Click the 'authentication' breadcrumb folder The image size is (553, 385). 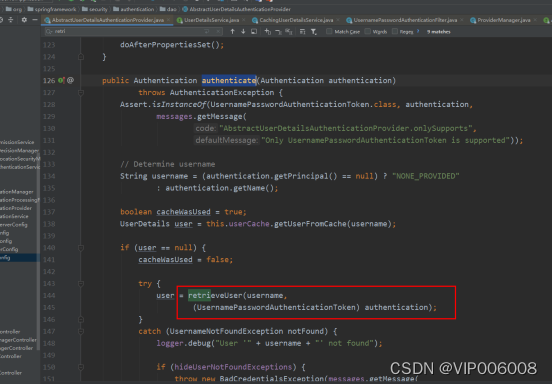click(x=133, y=9)
